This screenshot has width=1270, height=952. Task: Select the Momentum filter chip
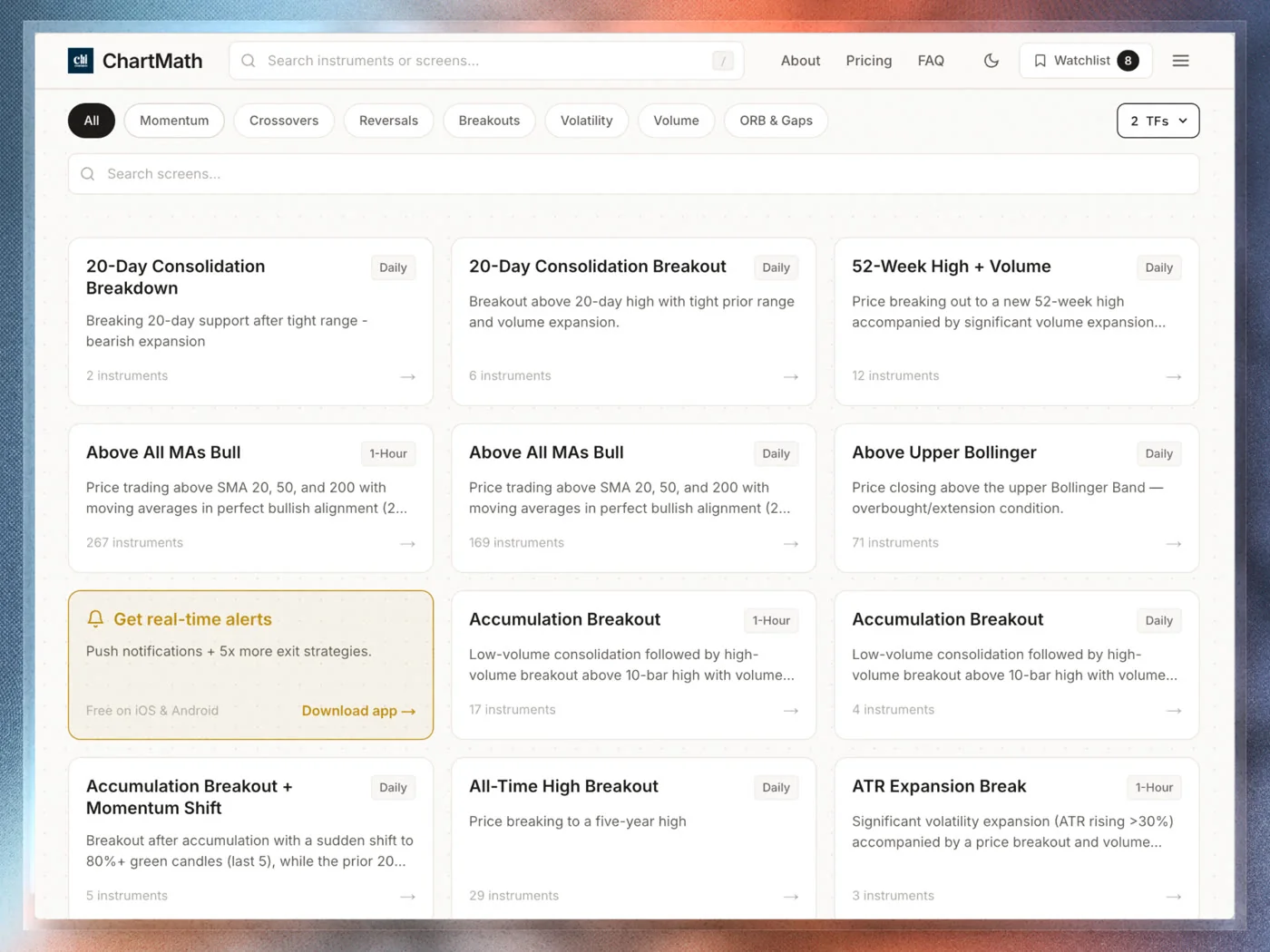(x=174, y=121)
